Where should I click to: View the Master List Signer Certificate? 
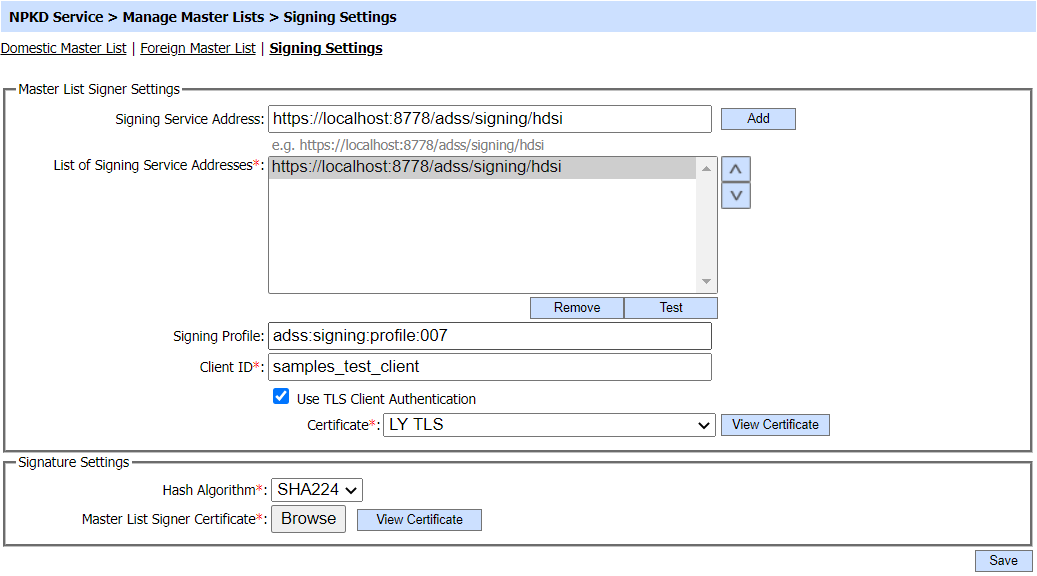pyautogui.click(x=419, y=520)
